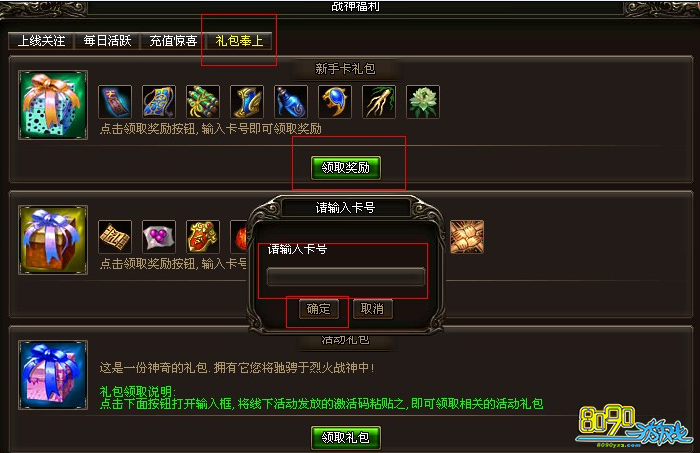The width and height of the screenshot is (700, 453).
Task: Click the purple pearls pouch reward icon
Action: [x=158, y=237]
